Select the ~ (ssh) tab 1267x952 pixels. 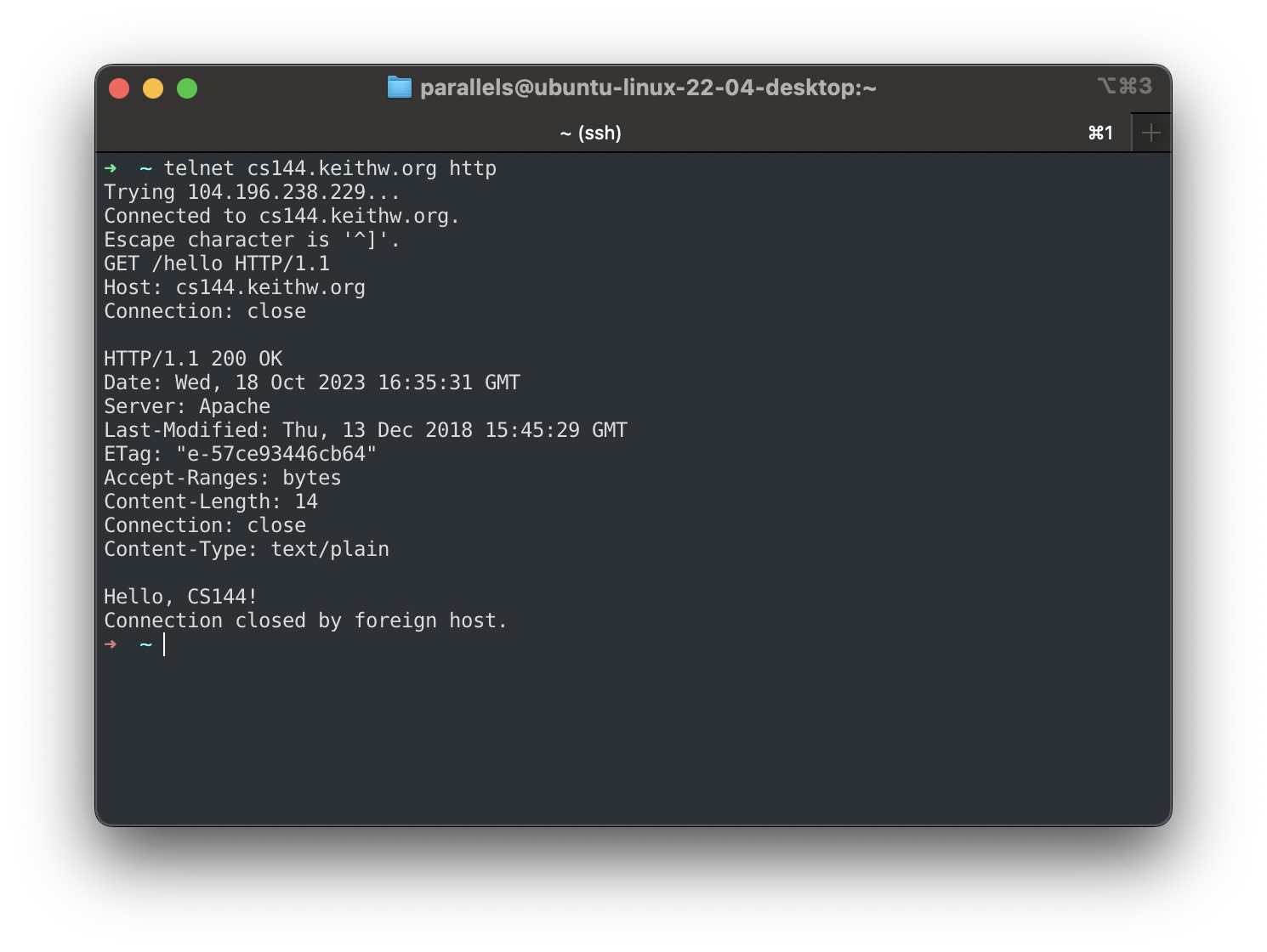[x=591, y=133]
